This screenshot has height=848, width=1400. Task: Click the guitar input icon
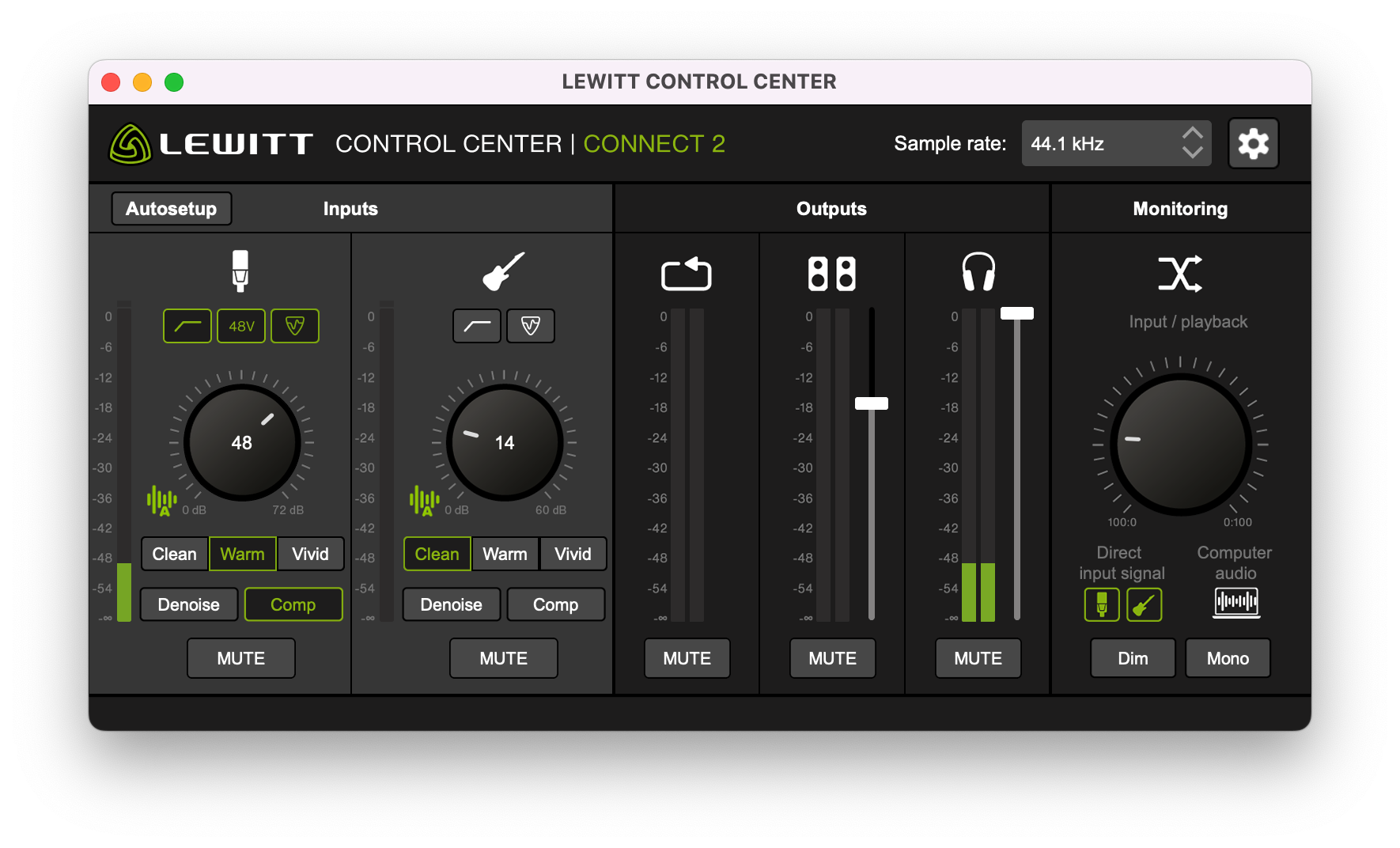click(504, 271)
